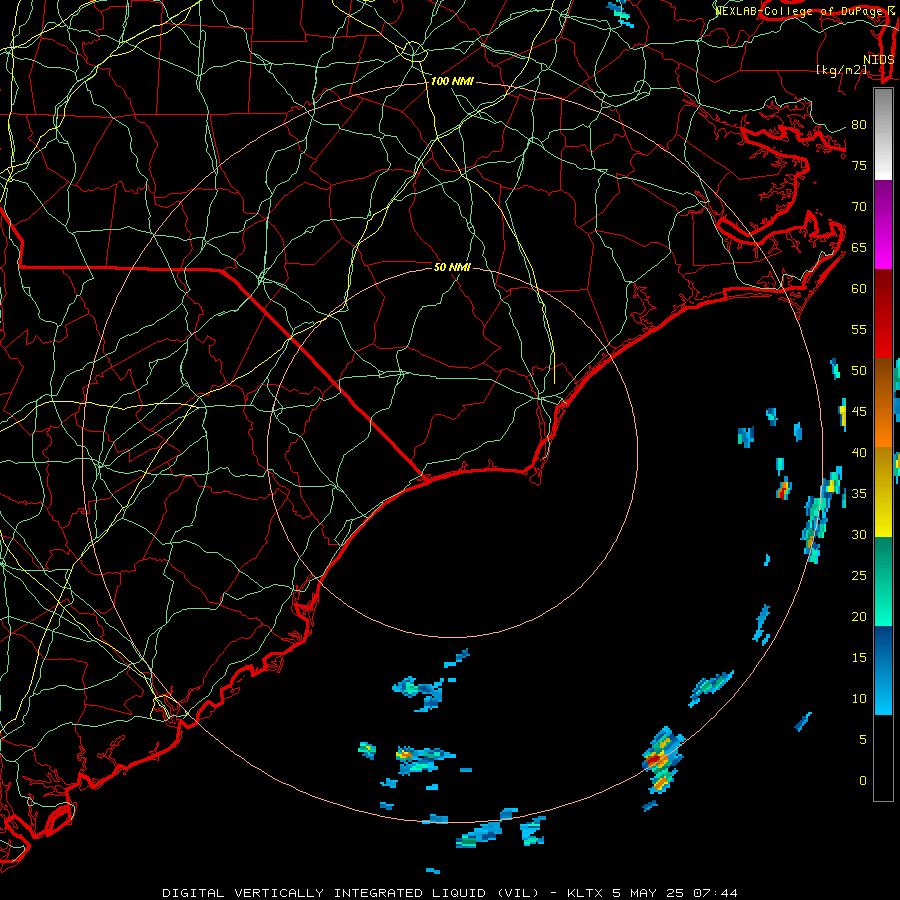Select the 30 value on the VIL scale
Image resolution: width=900 pixels, height=900 pixels.
click(859, 535)
